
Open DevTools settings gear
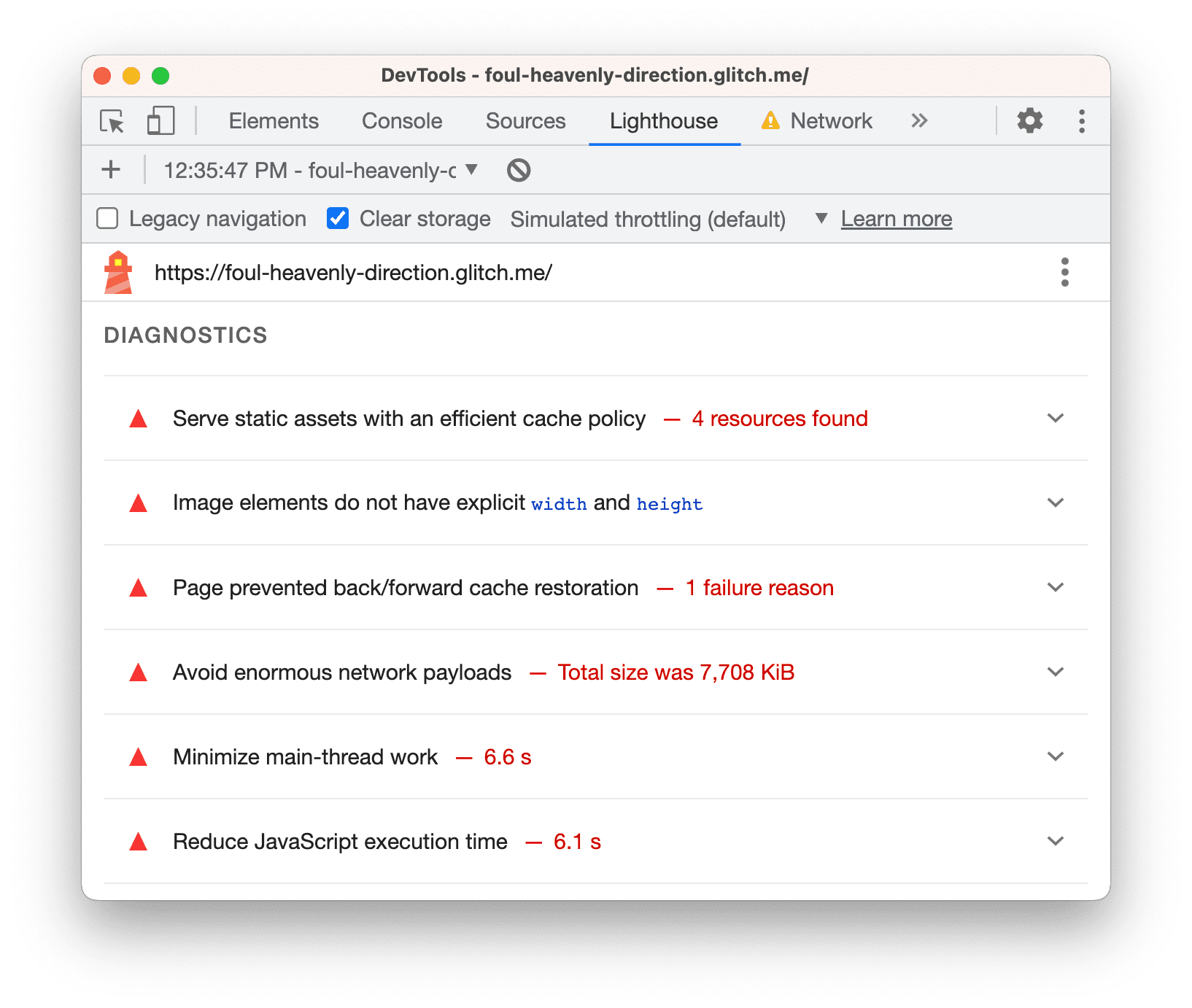[x=1029, y=121]
